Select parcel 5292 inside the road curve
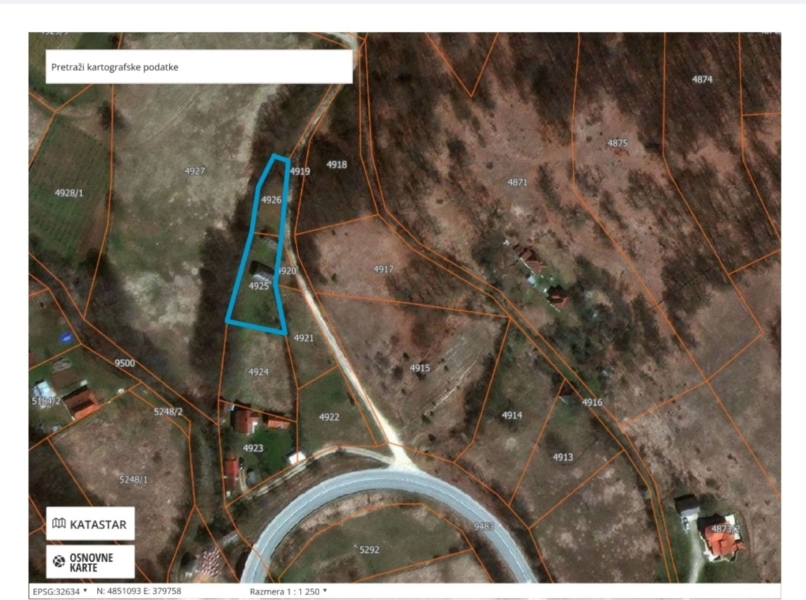 [369, 550]
